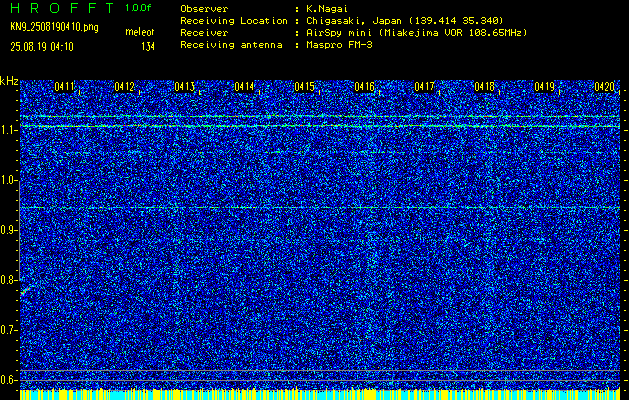Click the observer name K.Nagai

point(329,9)
